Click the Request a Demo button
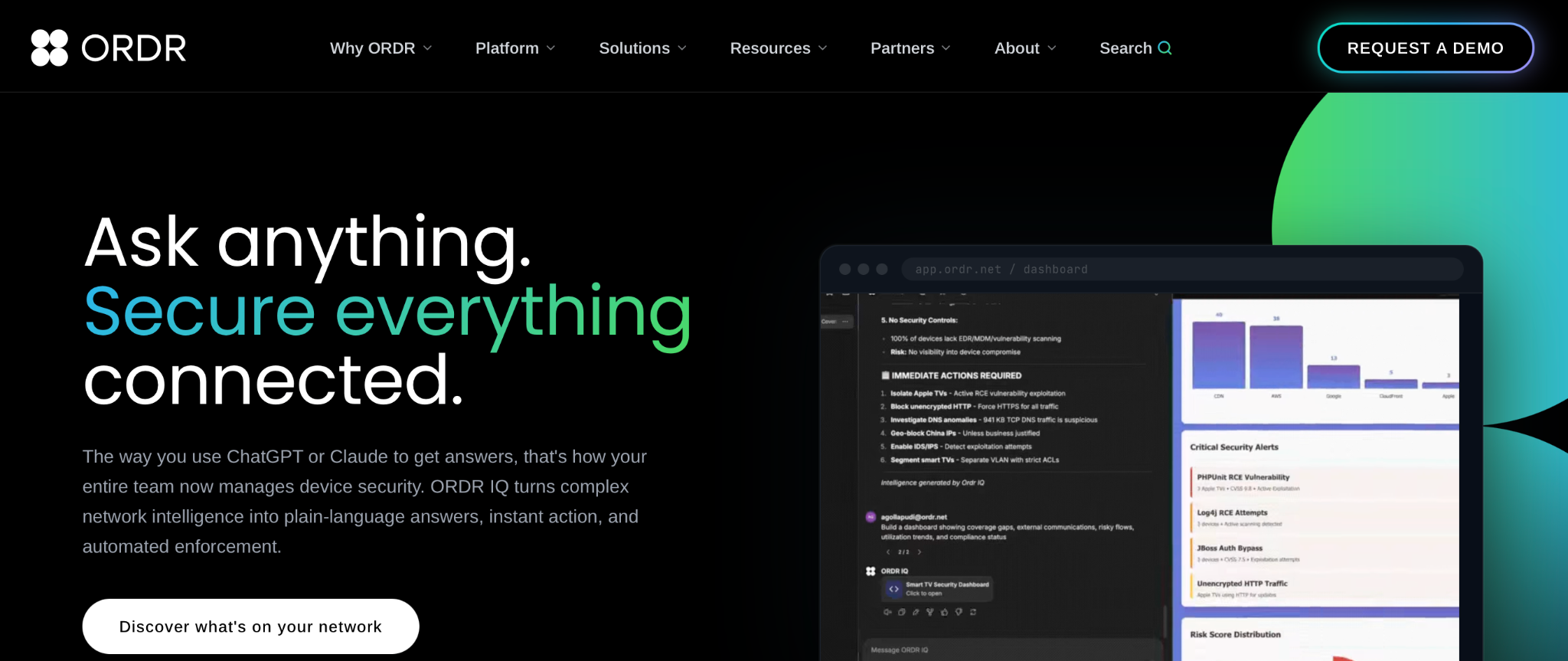This screenshot has height=661, width=1568. pyautogui.click(x=1426, y=48)
